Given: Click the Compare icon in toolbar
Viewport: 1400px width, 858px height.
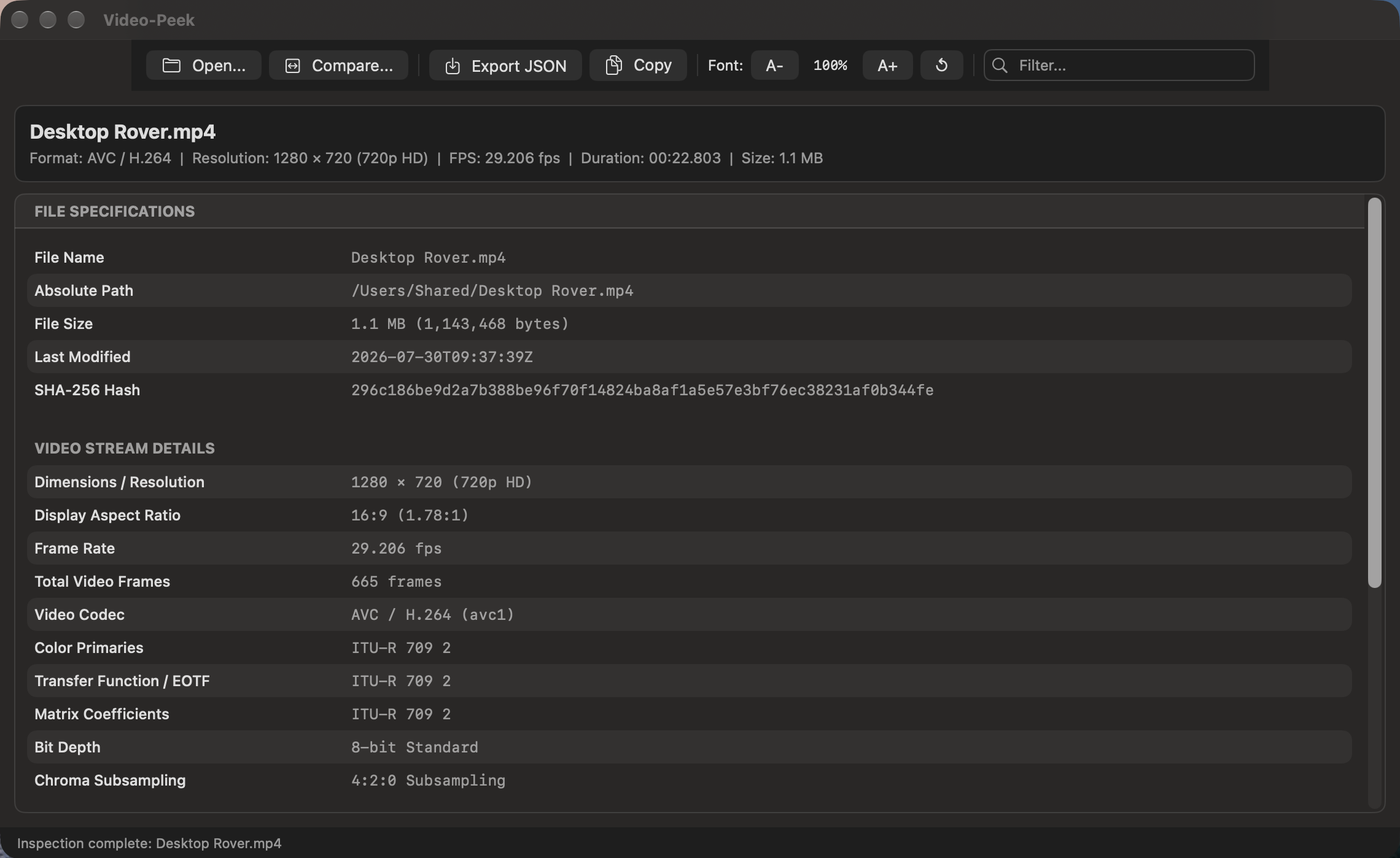Looking at the screenshot, I should coord(293,66).
